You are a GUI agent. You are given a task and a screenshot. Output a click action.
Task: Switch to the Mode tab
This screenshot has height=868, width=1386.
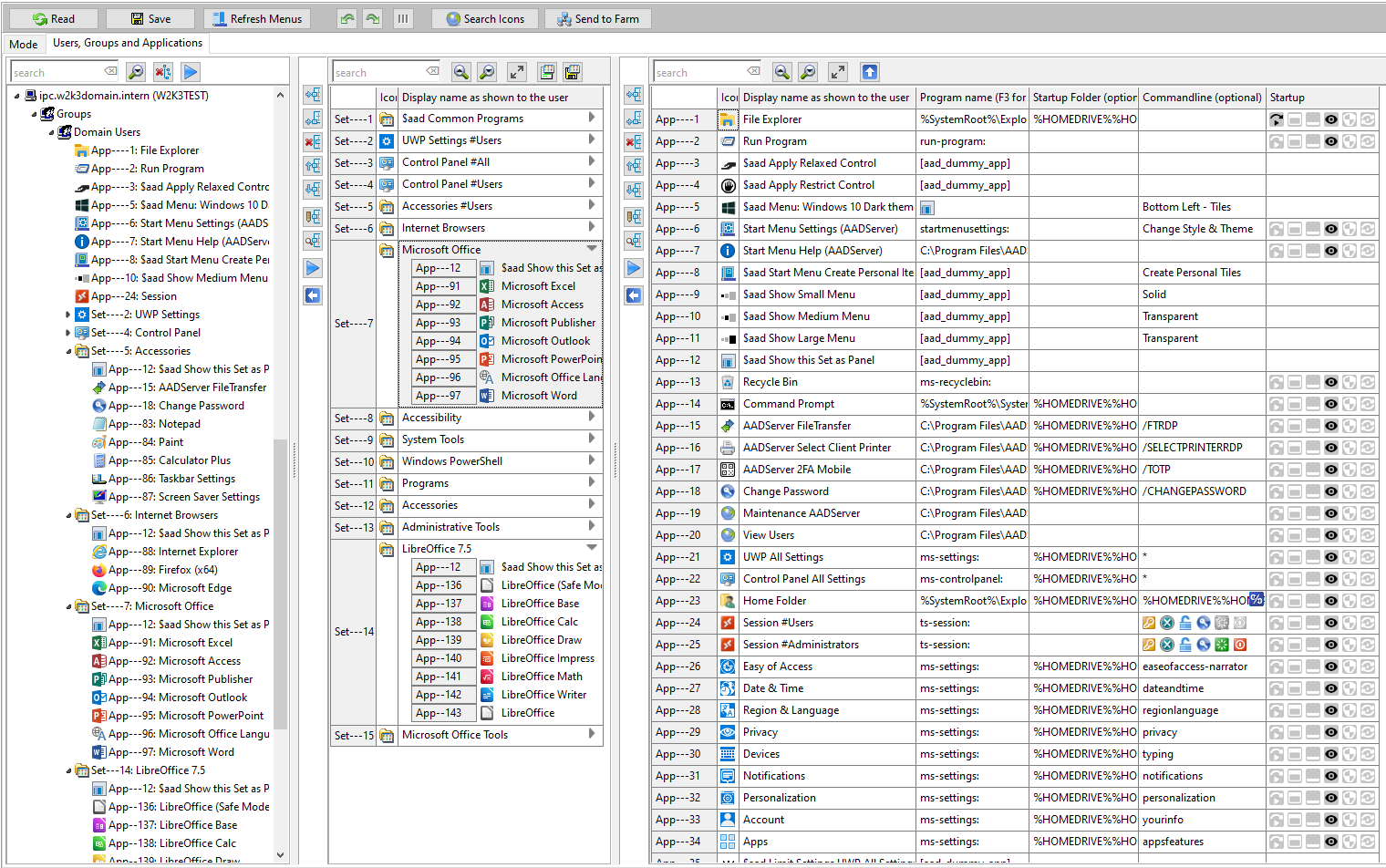click(x=23, y=44)
